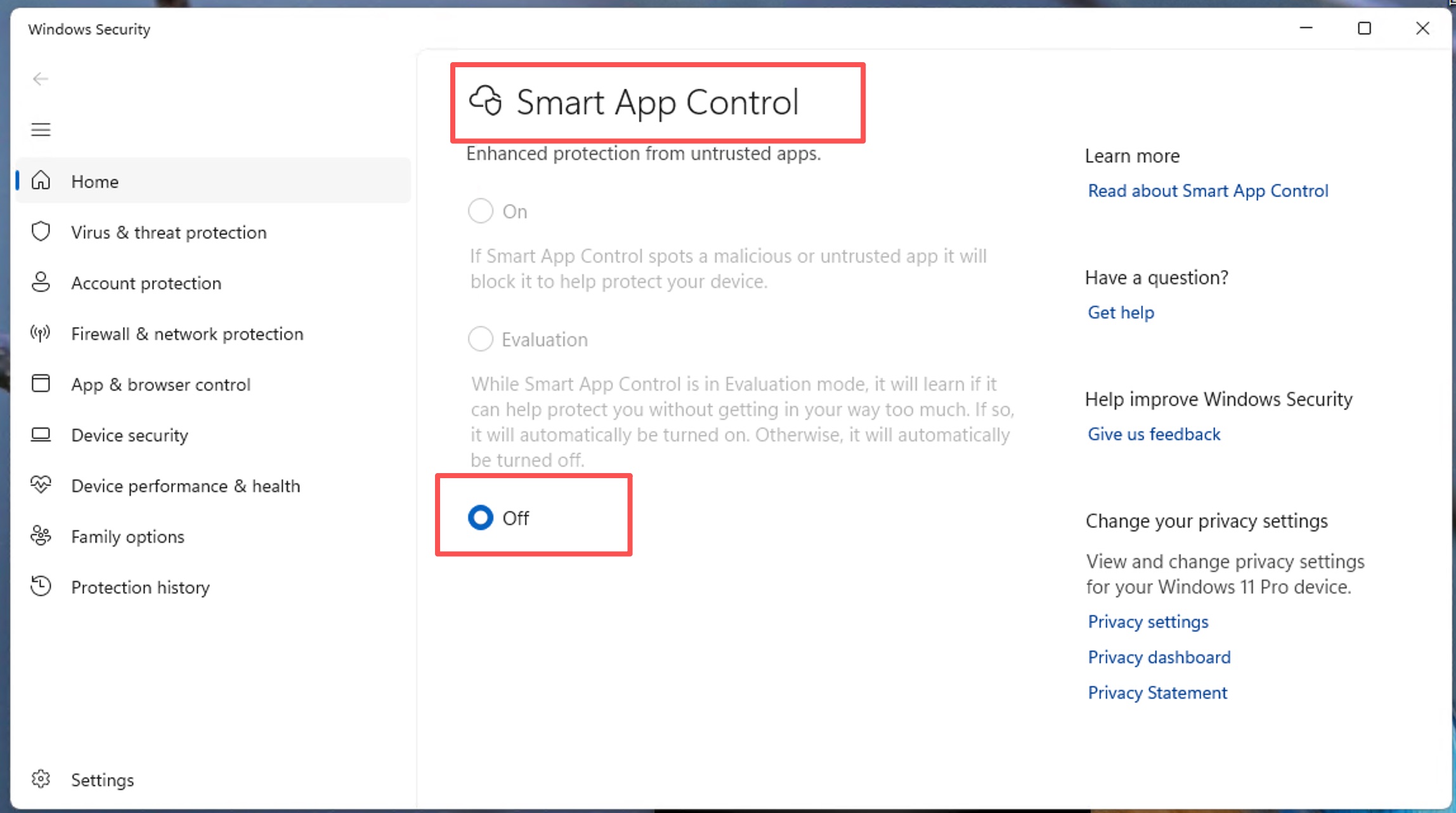
Task: Open Account protection page
Action: 213,283
